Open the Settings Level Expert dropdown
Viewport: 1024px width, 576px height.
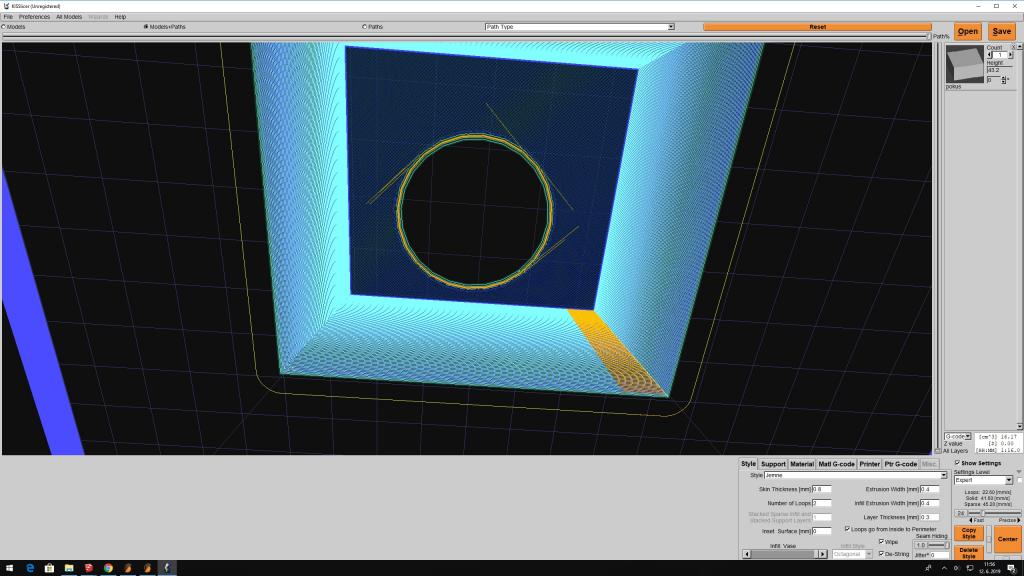tap(1008, 480)
